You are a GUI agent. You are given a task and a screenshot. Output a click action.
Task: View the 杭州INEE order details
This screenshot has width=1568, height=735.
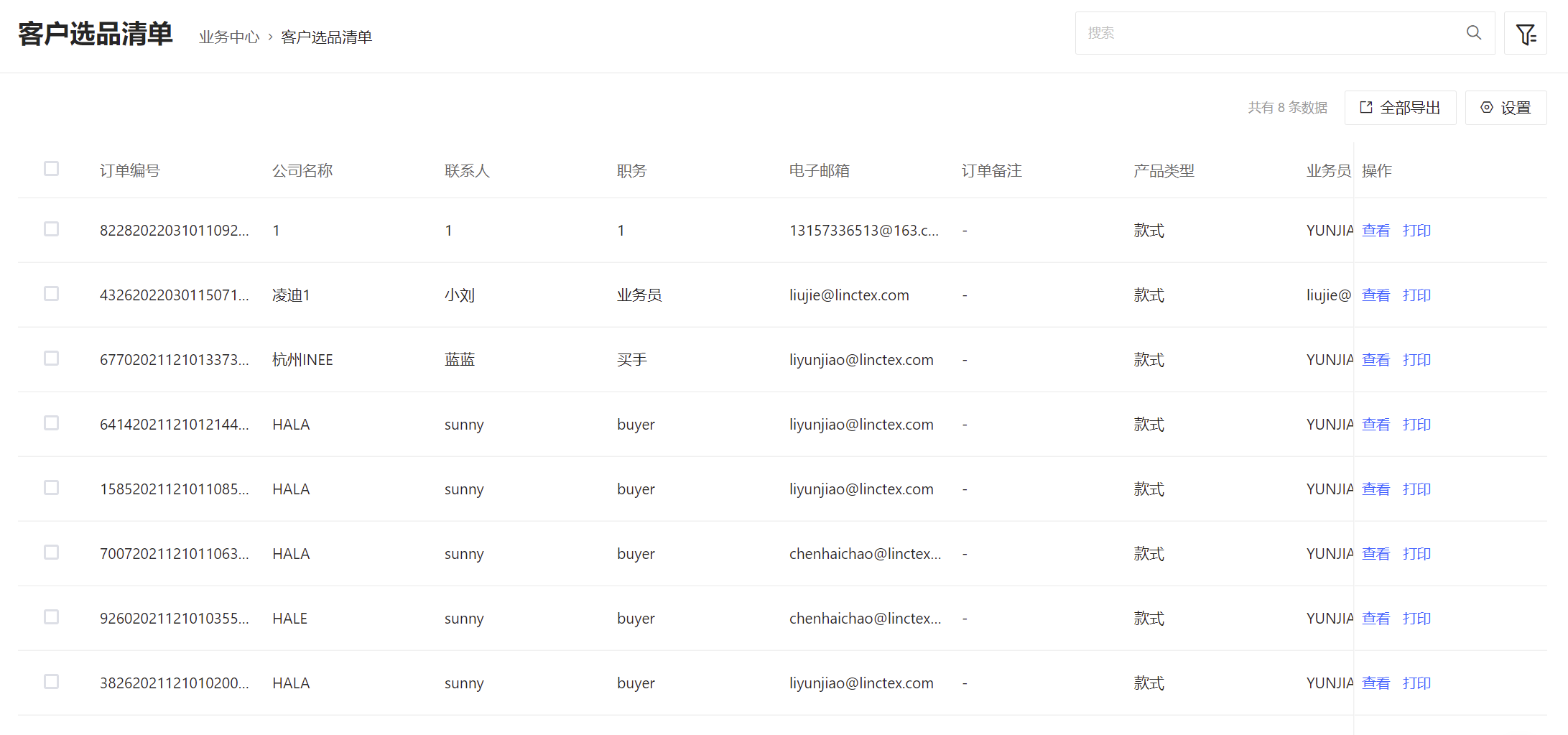click(x=1376, y=360)
